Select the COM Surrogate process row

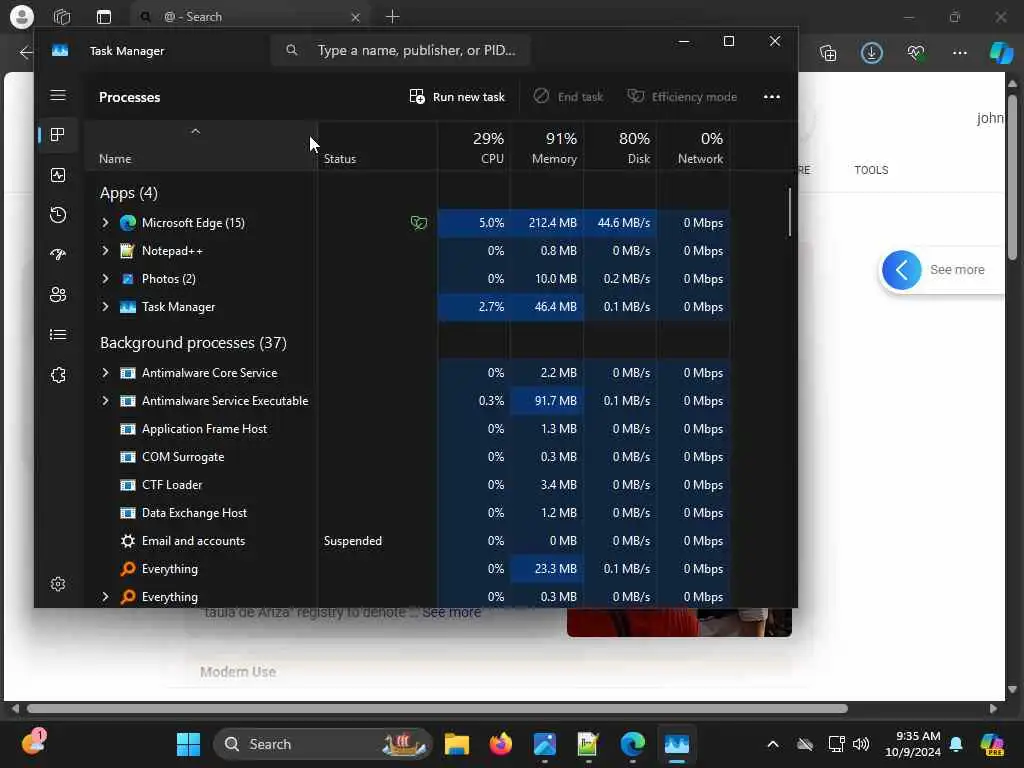click(x=408, y=457)
